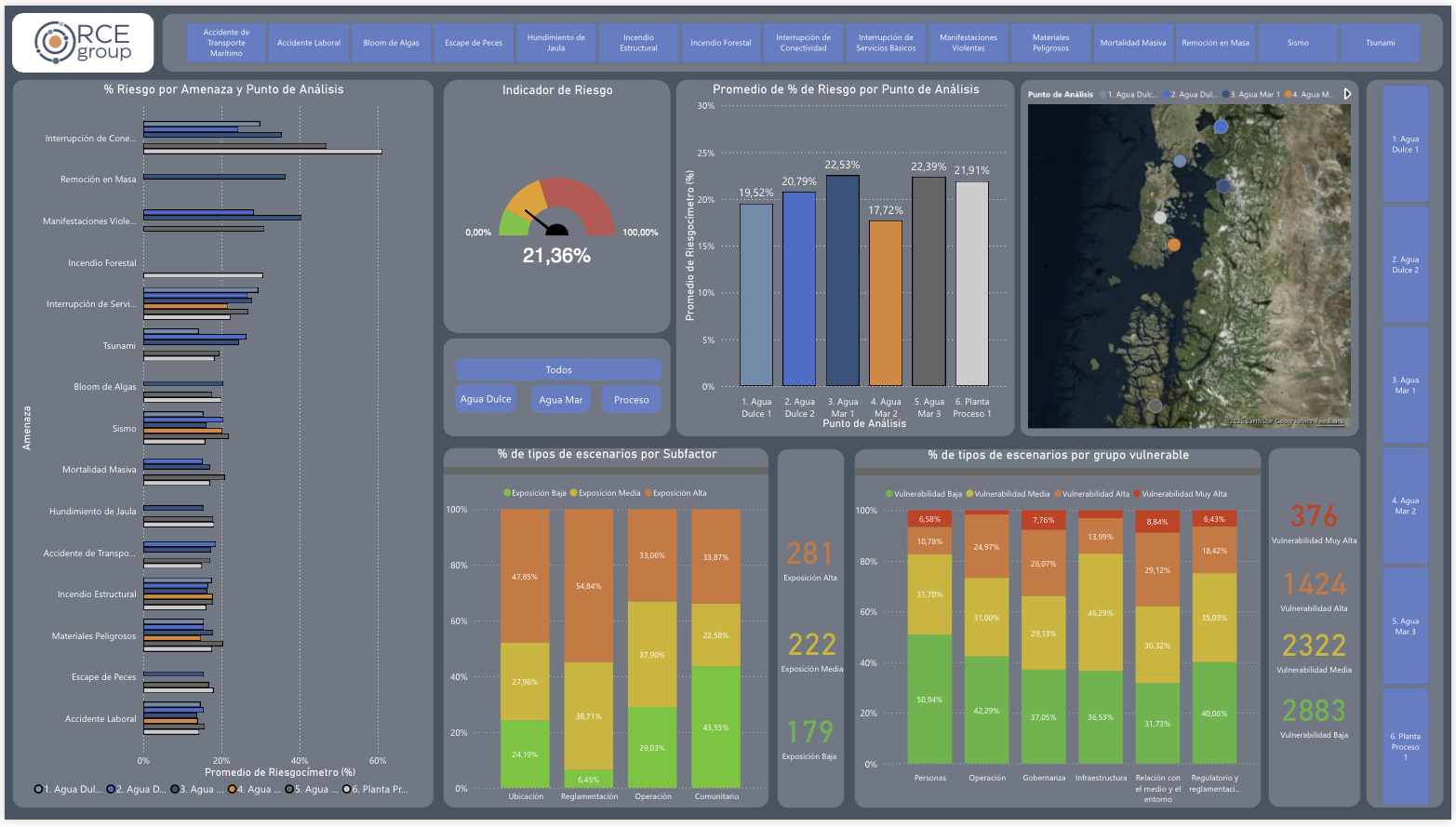Toggle the Agua Mar filter
The height and width of the screenshot is (827, 1456).
point(561,400)
